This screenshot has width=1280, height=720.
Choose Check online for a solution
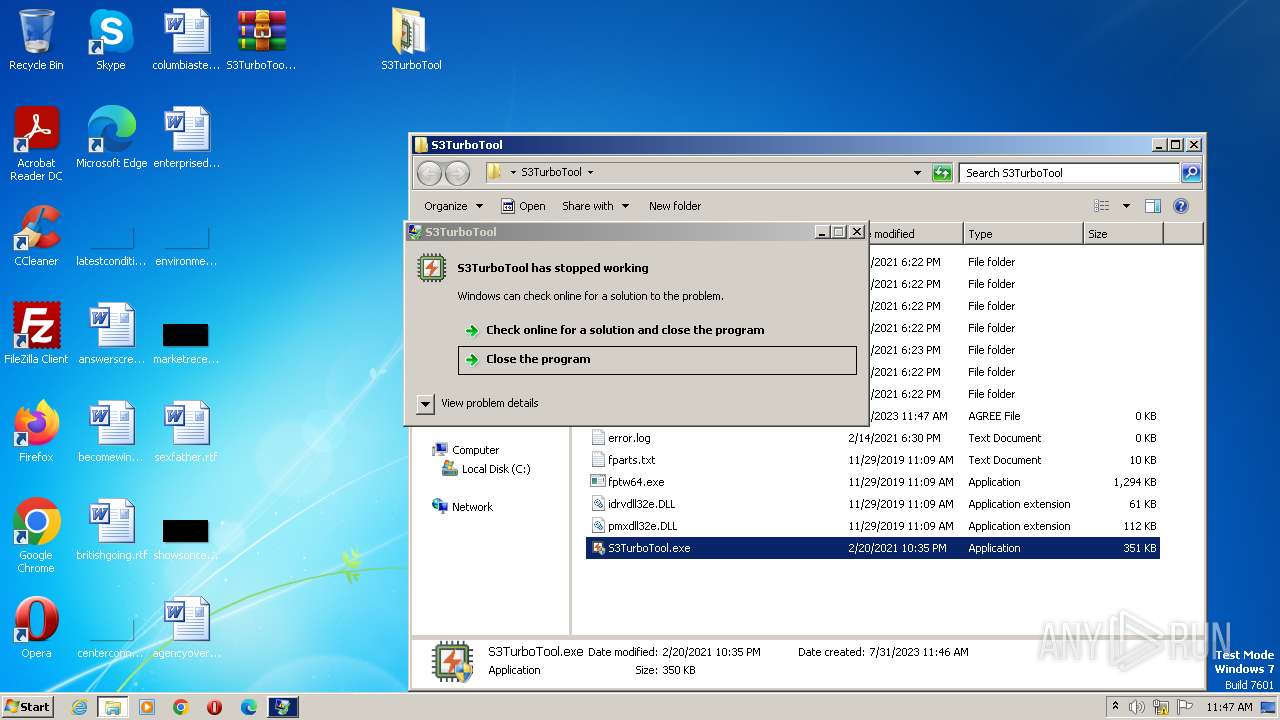(x=657, y=330)
